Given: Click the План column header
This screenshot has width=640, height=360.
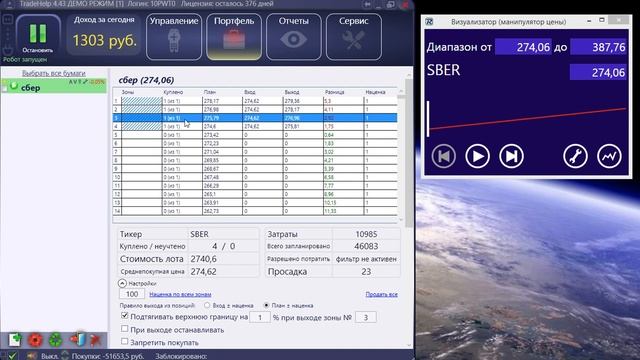Looking at the screenshot, I should (x=210, y=92).
